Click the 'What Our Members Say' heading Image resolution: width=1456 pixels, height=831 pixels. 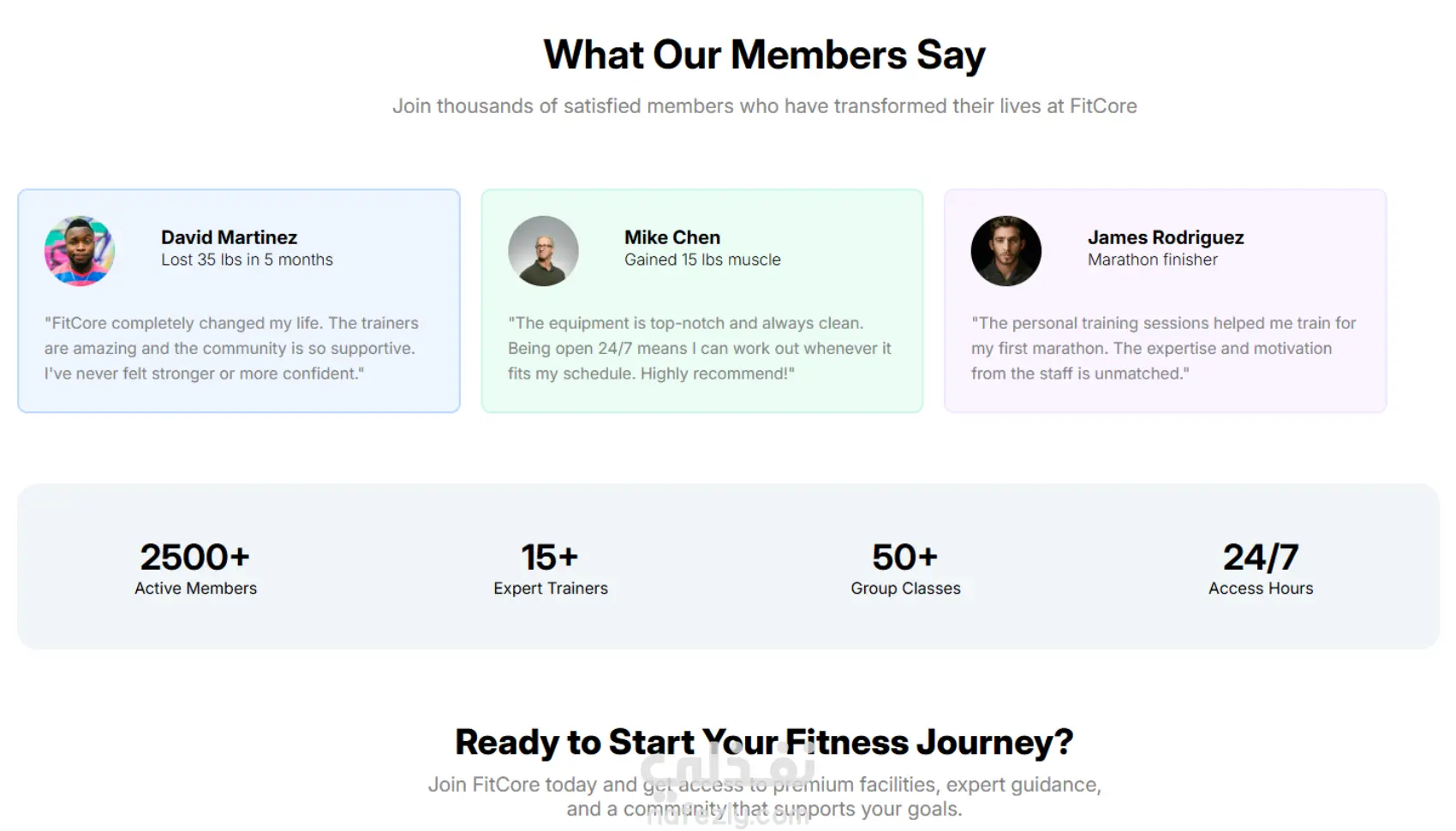764,55
